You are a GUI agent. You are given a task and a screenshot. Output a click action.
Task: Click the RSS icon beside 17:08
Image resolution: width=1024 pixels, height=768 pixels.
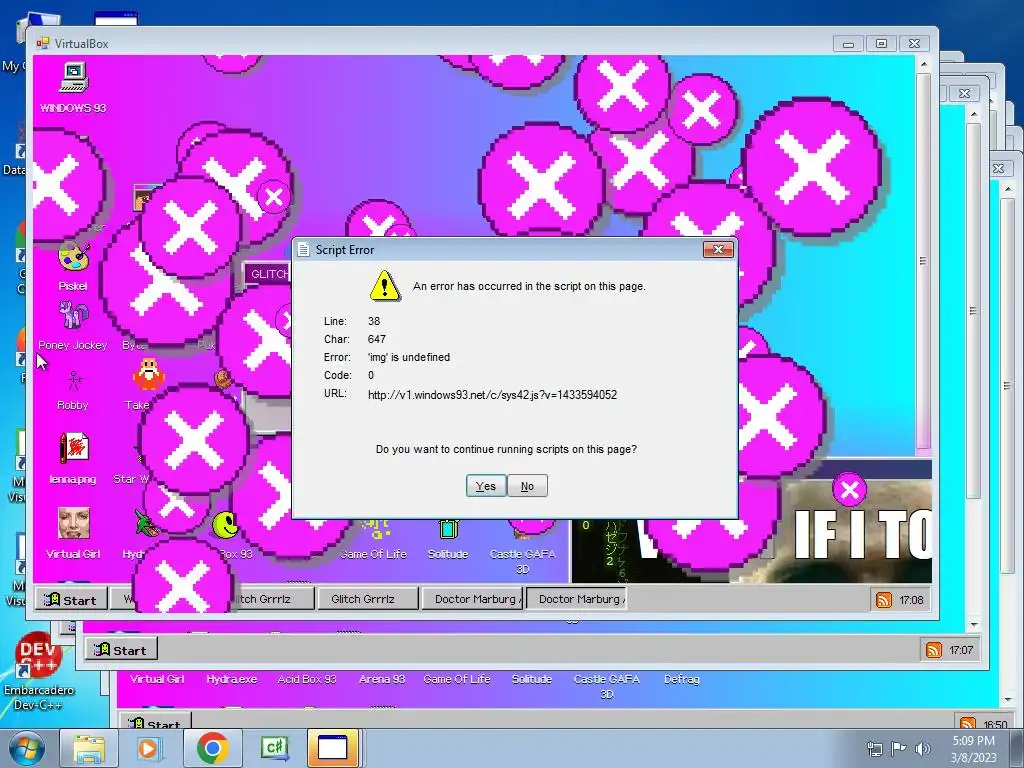point(883,600)
